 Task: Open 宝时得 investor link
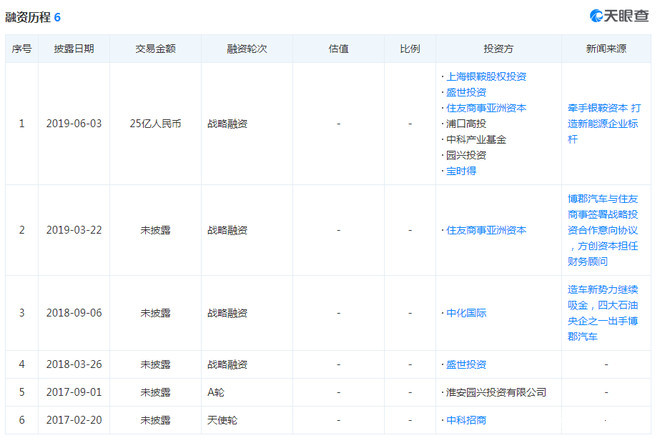point(461,171)
